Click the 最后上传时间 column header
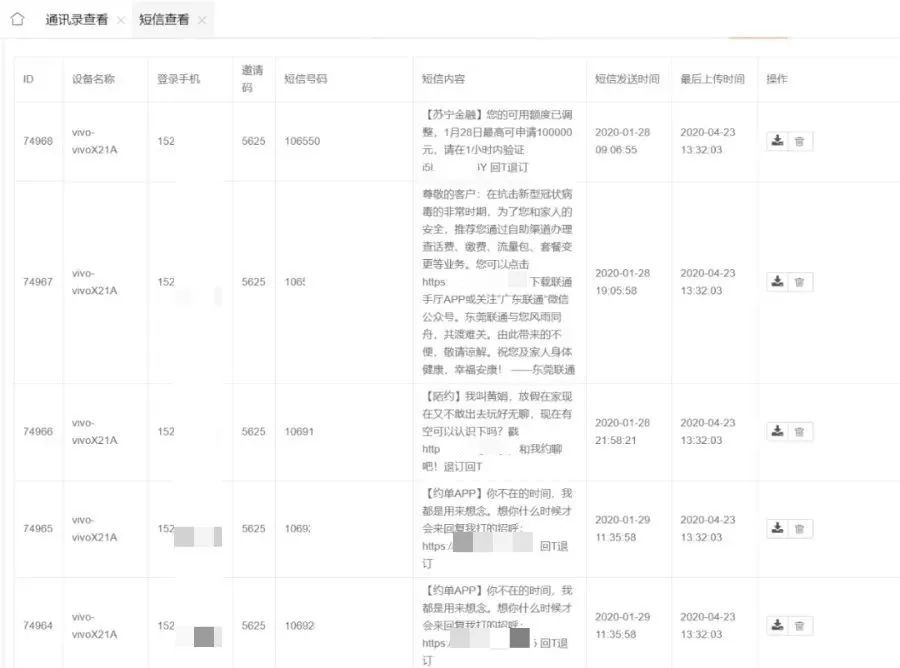Viewport: 900px width, 668px height. pos(712,79)
